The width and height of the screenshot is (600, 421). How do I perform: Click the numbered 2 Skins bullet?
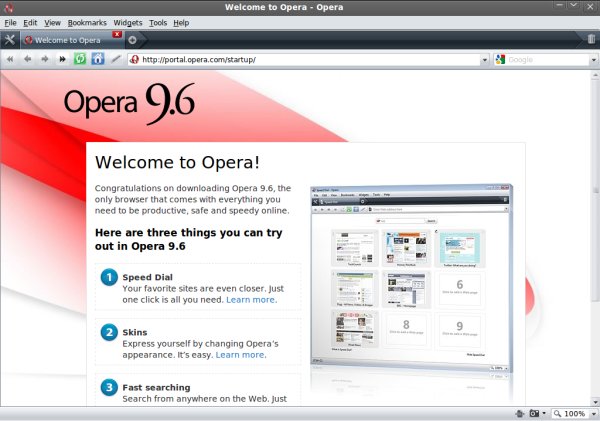(109, 332)
